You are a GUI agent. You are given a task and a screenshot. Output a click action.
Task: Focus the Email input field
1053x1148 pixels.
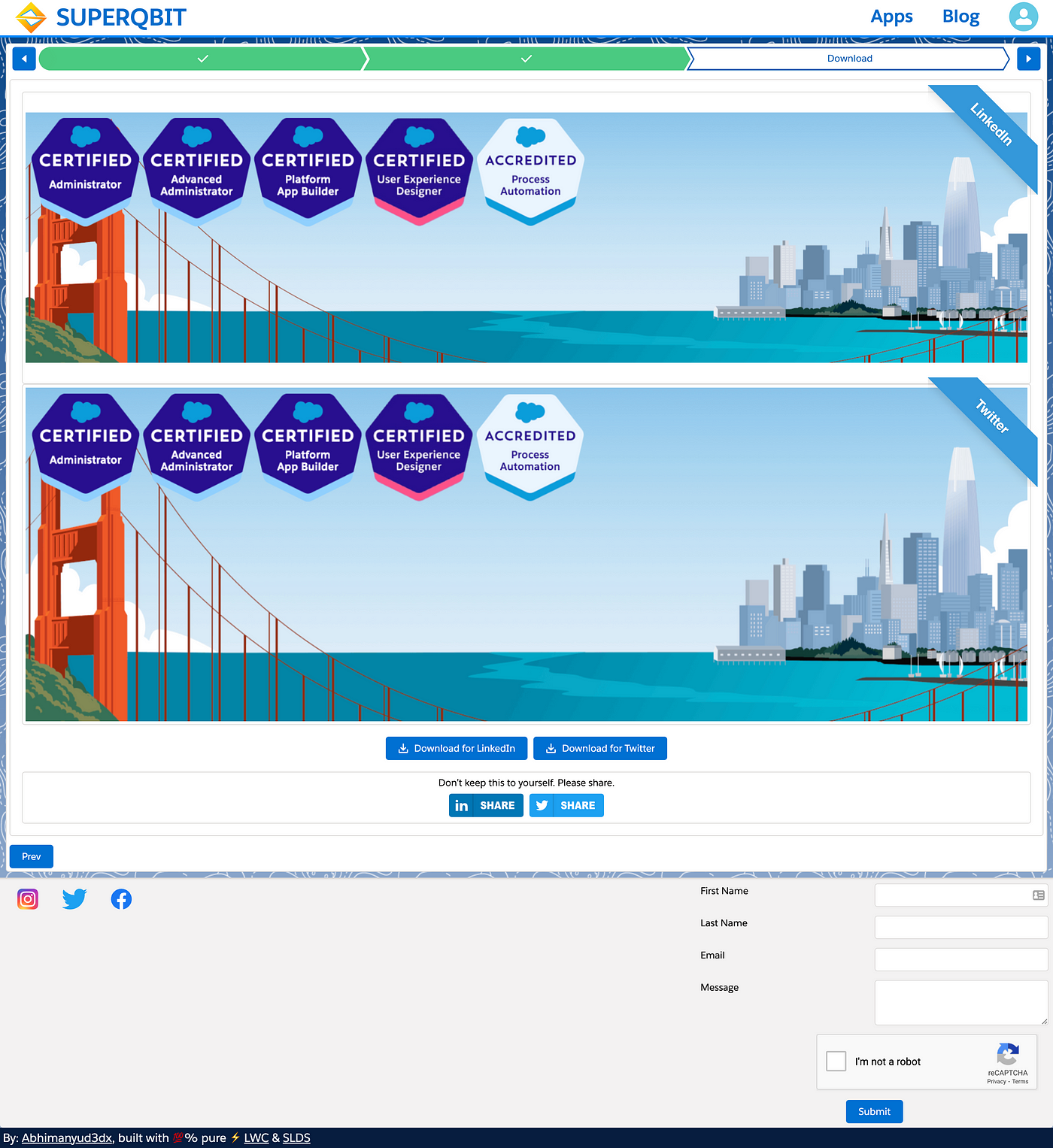(961, 959)
